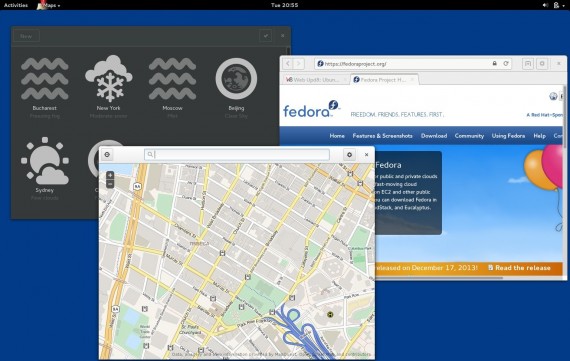The height and width of the screenshot is (361, 570).
Task: Open the Activities overview
Action: click(x=16, y=5)
